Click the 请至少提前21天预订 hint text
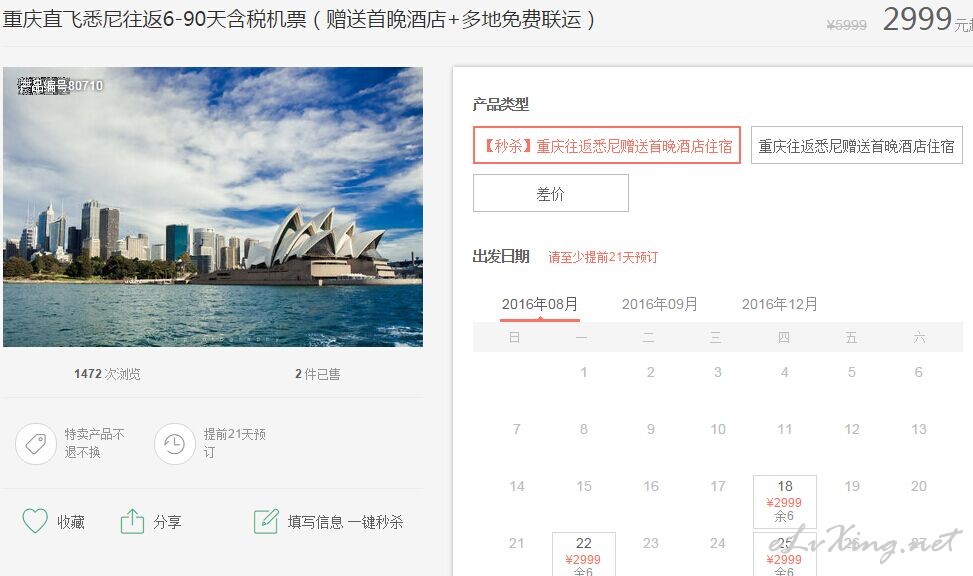Image resolution: width=973 pixels, height=576 pixels. pos(603,257)
